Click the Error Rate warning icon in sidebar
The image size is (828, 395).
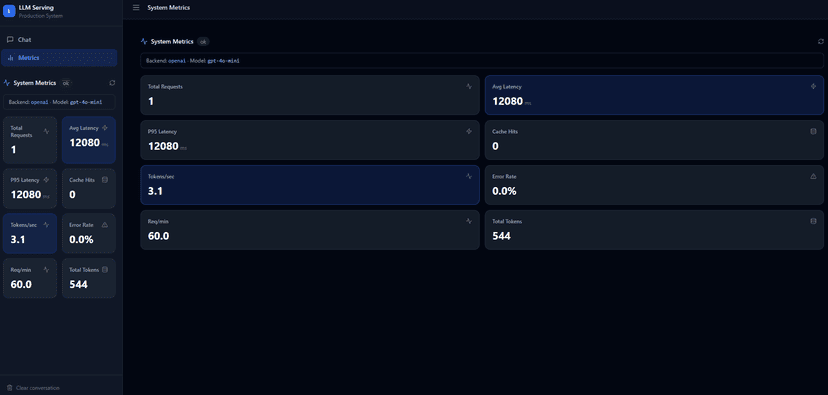tap(105, 224)
